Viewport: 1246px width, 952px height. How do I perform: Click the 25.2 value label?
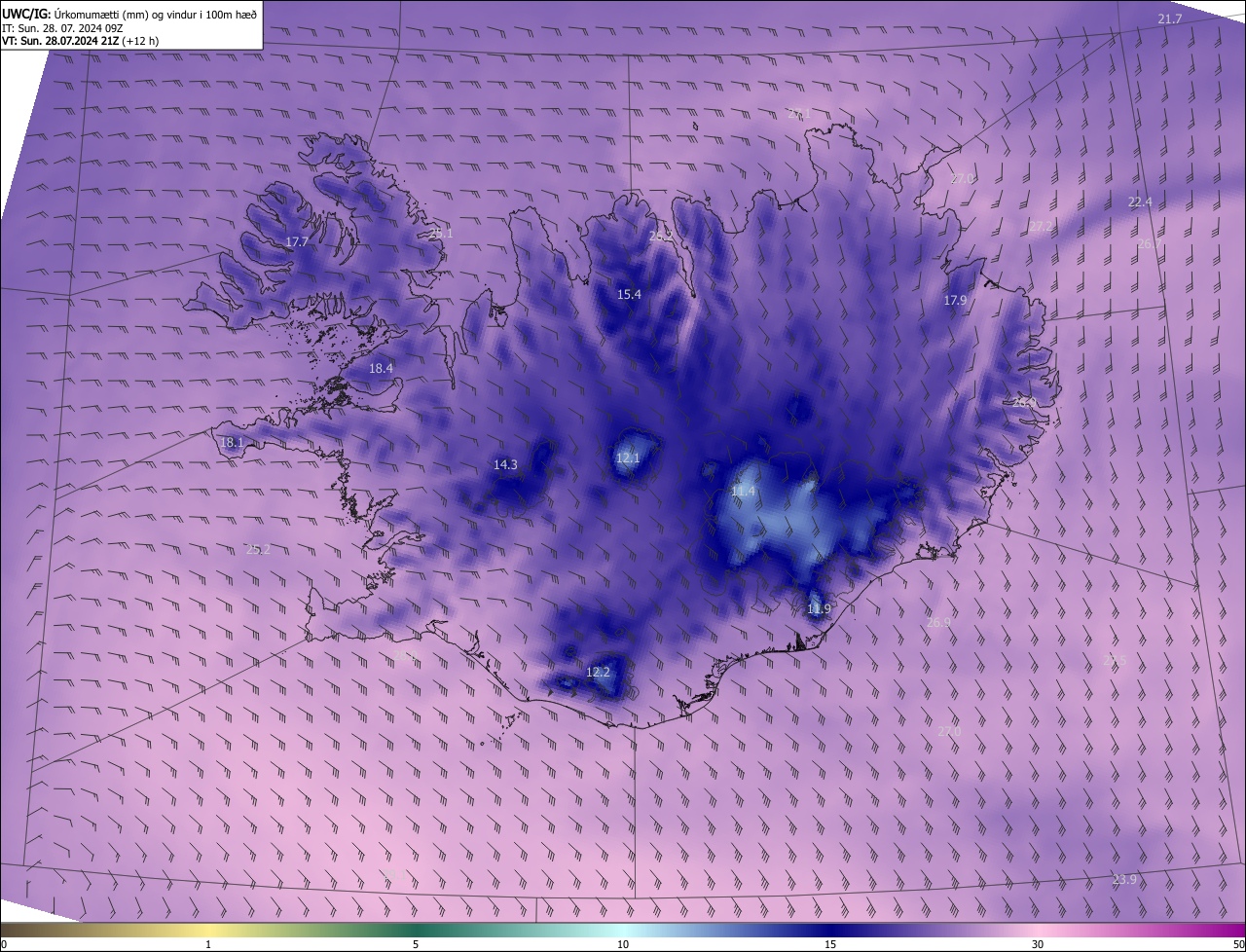(x=258, y=550)
